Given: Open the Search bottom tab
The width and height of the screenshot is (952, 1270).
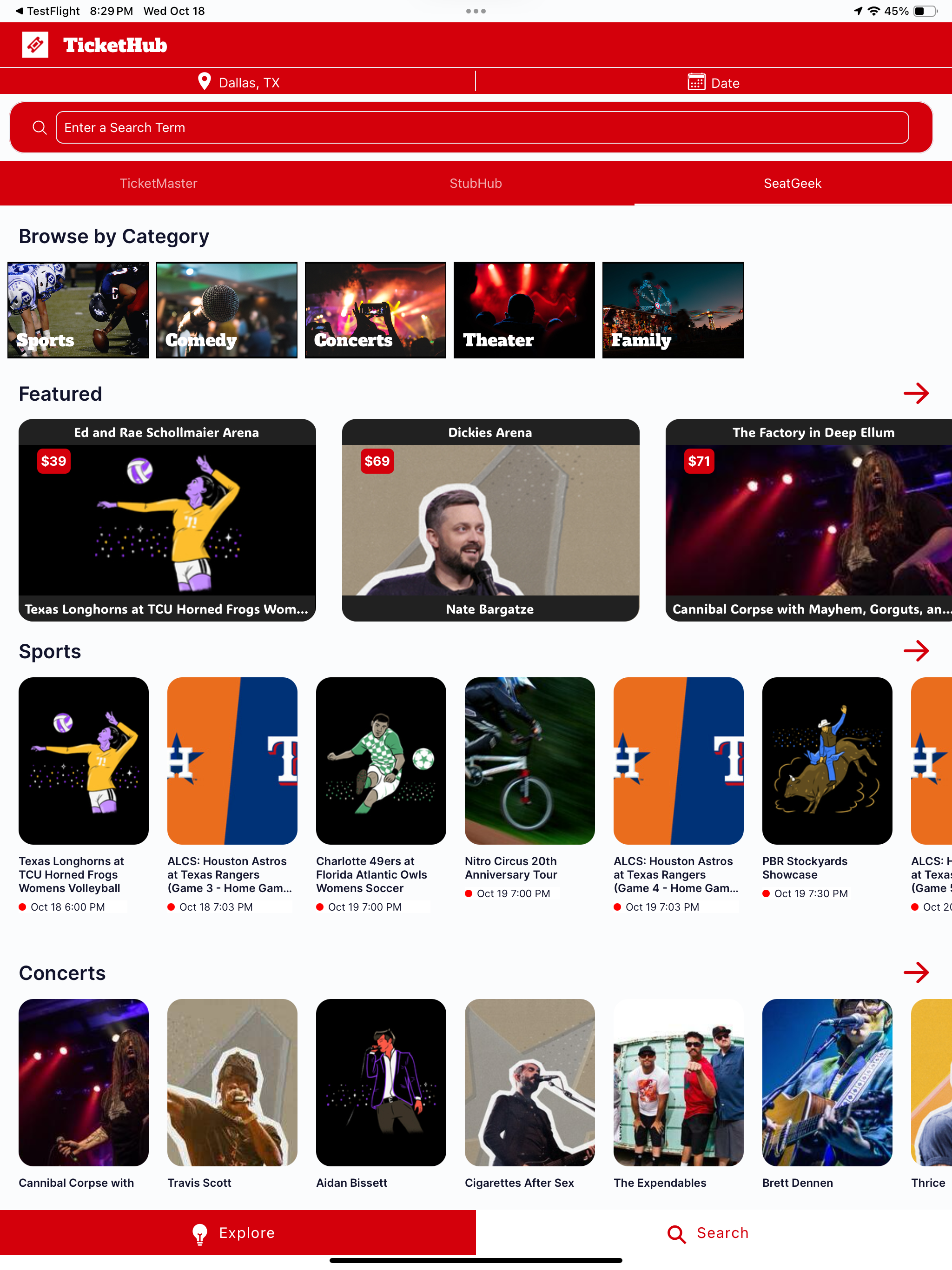Looking at the screenshot, I should (714, 1233).
